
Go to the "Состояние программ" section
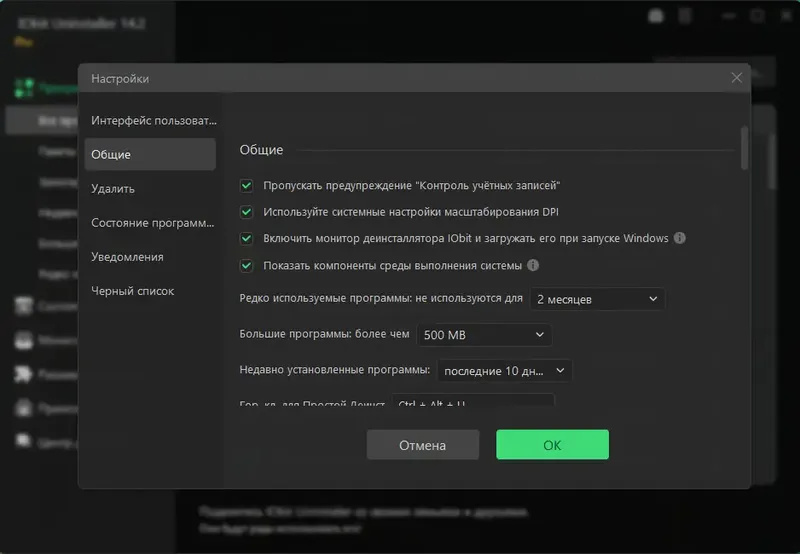153,223
